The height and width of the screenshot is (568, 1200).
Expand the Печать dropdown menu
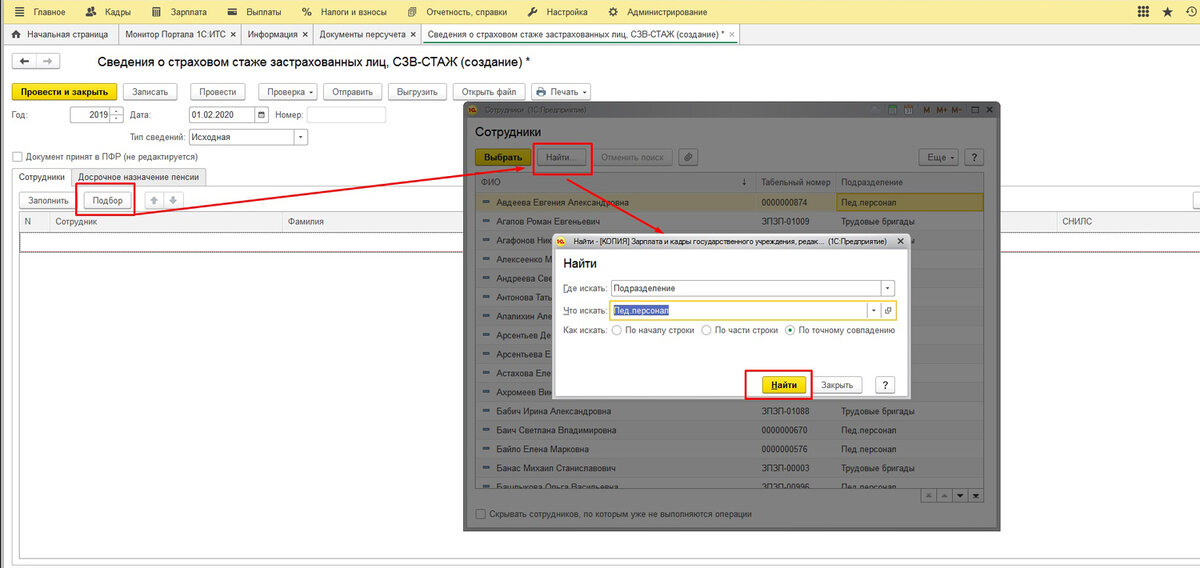tap(560, 91)
